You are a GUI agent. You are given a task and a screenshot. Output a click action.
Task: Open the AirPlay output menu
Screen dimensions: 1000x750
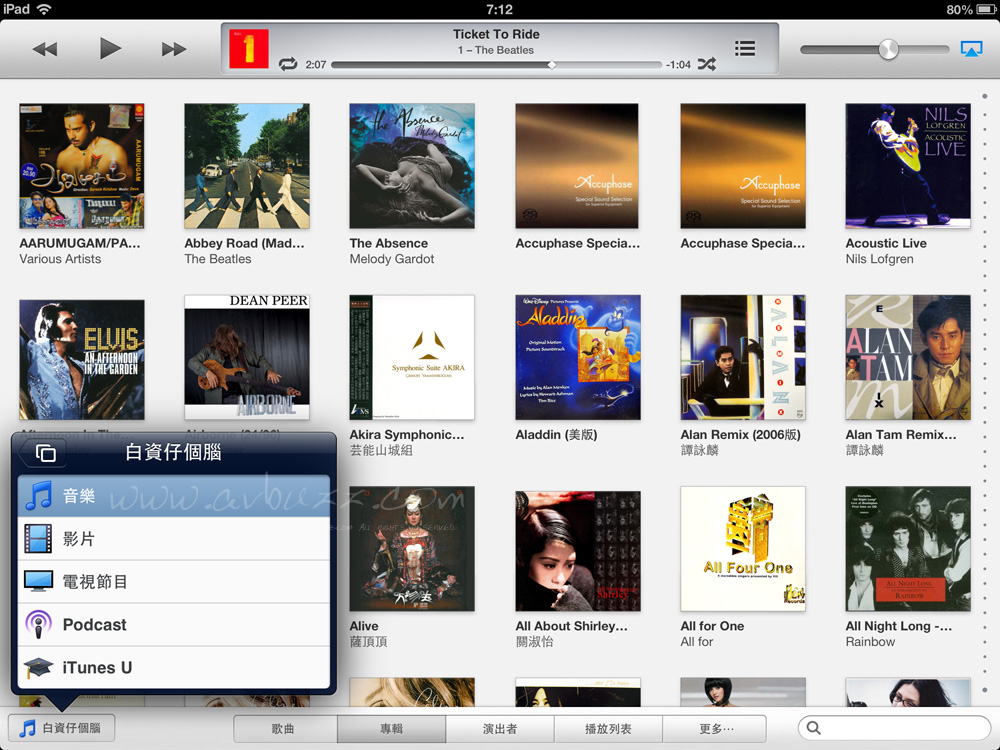(x=970, y=49)
